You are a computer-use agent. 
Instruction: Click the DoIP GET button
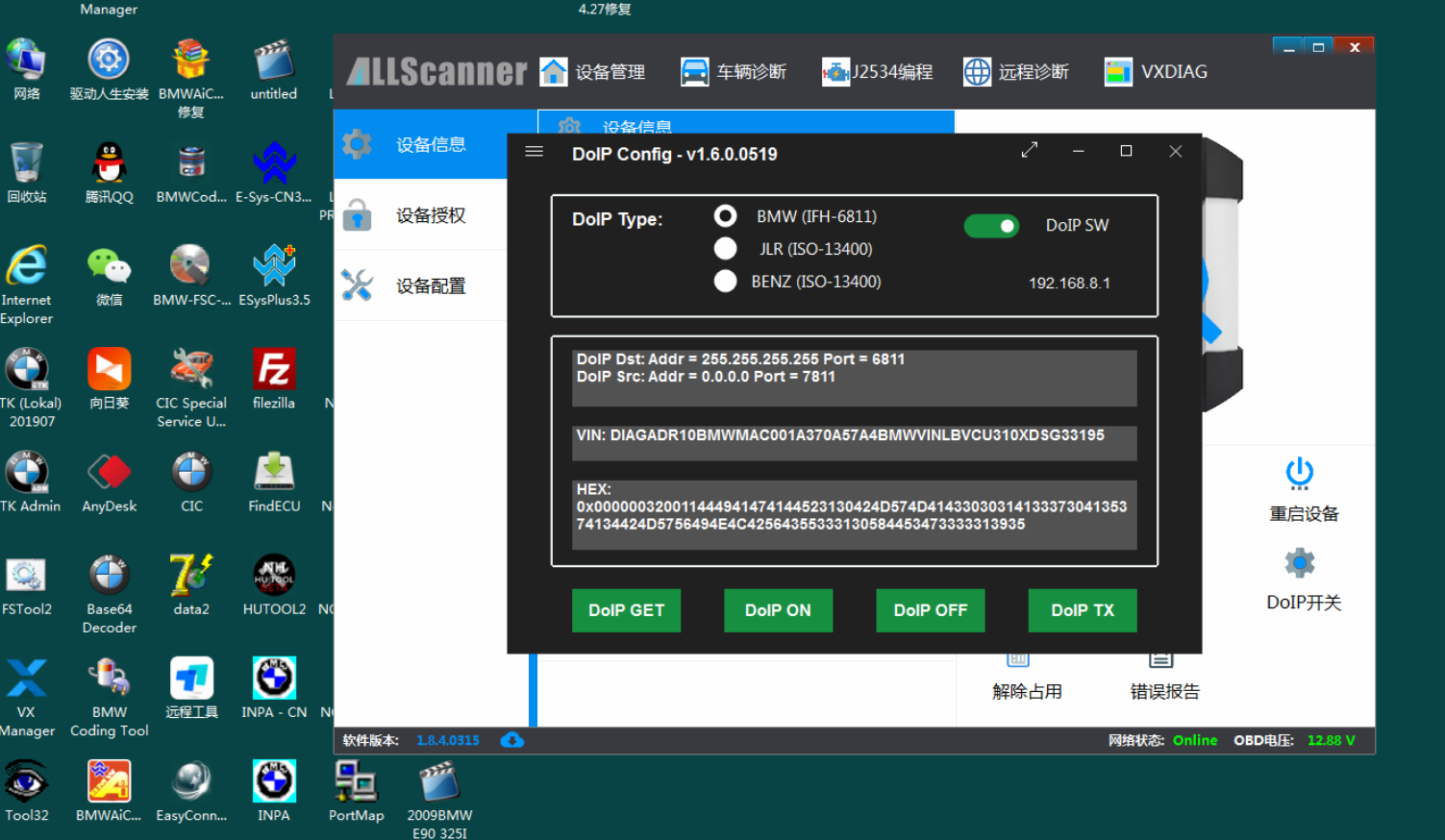626,610
